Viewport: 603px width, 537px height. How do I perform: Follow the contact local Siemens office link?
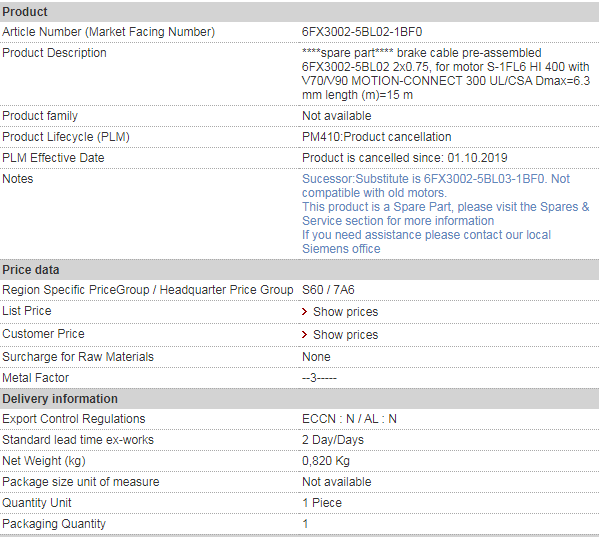[426, 242]
